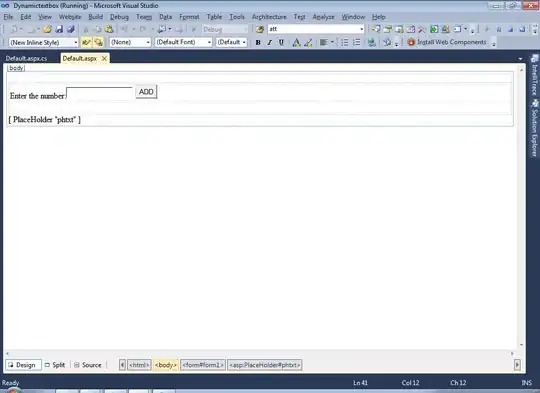
Task: Open Properties Window from toolbar icon
Action: coord(387,29)
